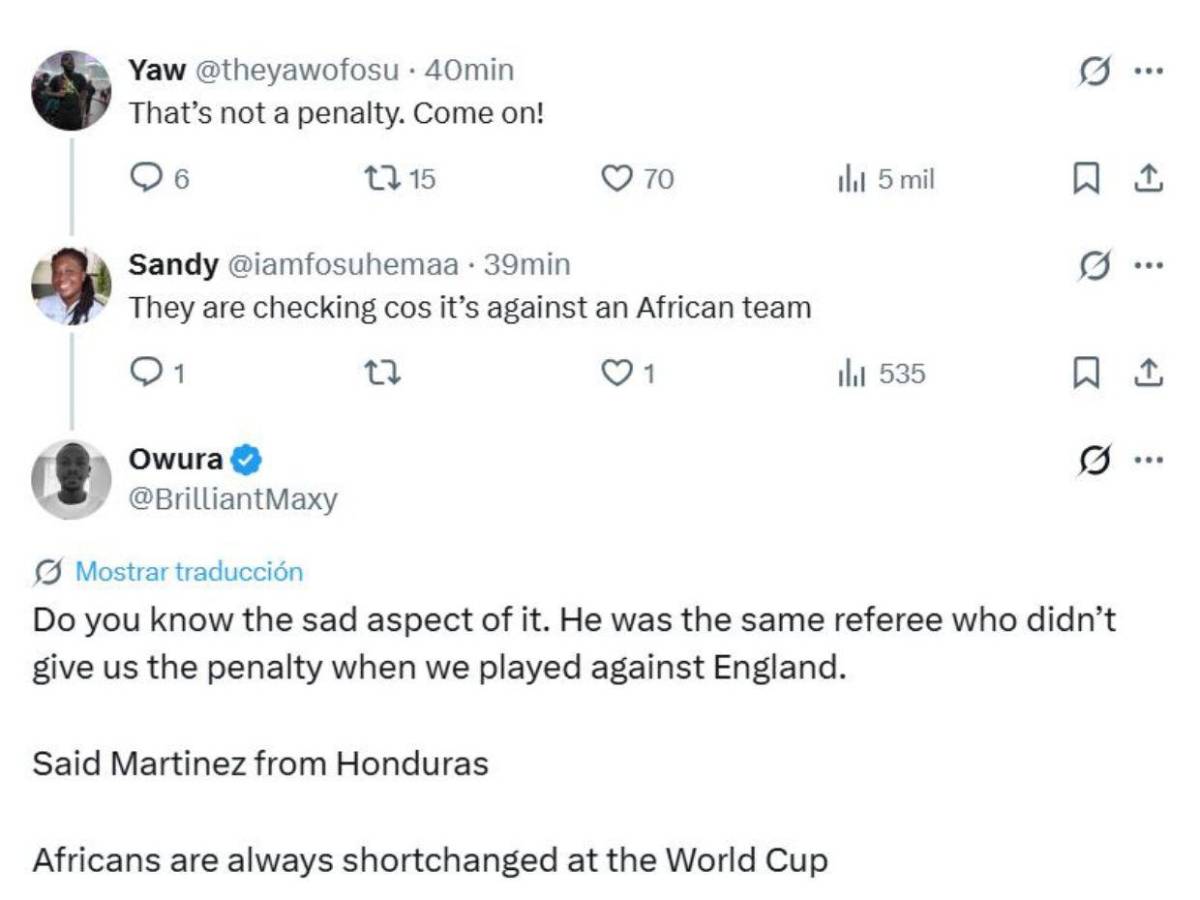Open more options menu on Sandy's tweet

pos(1148,266)
